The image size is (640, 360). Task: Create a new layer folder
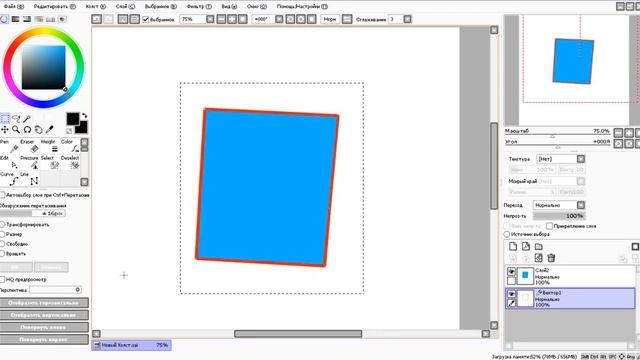pyautogui.click(x=539, y=246)
